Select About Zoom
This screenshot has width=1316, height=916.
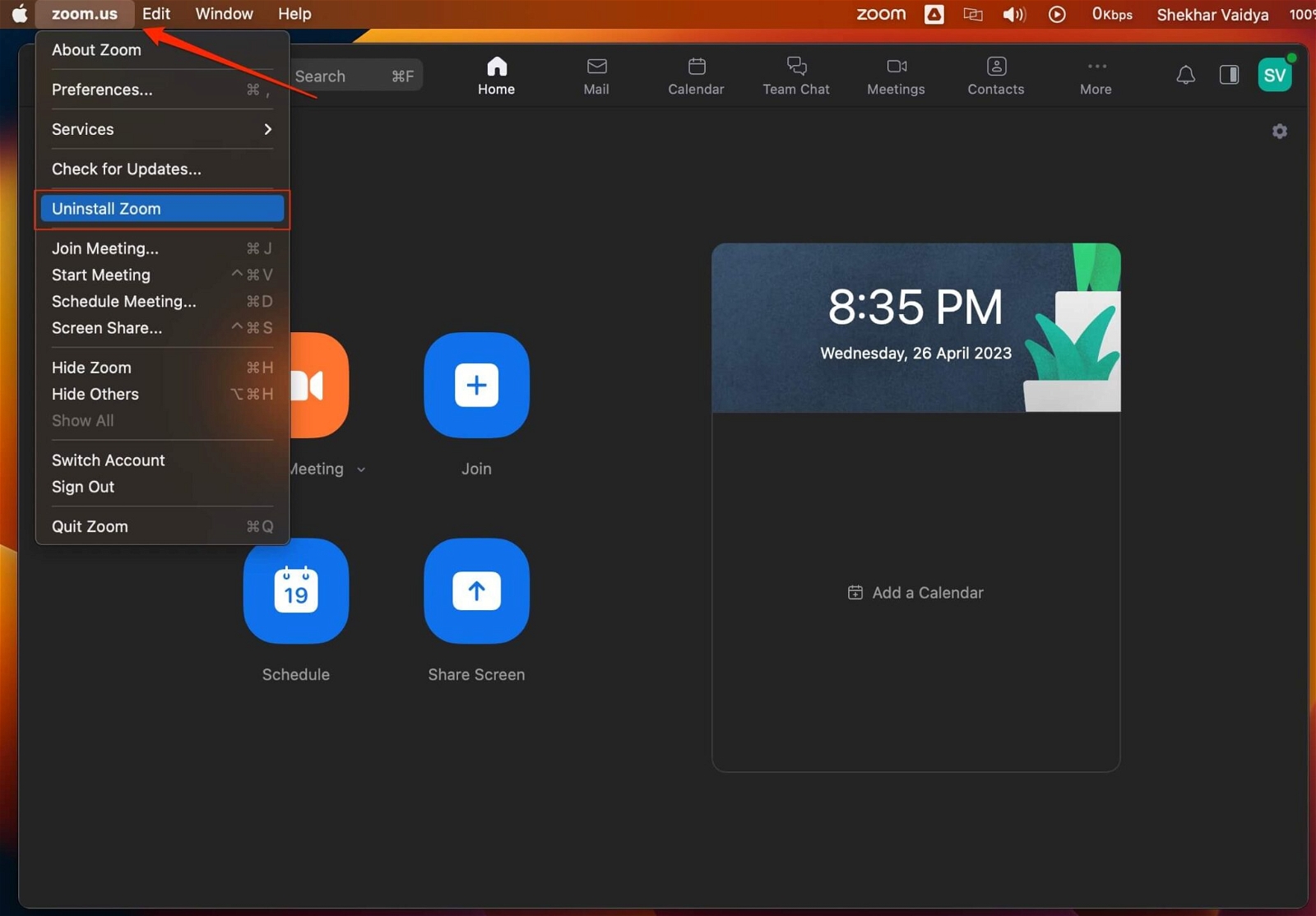pyautogui.click(x=162, y=50)
